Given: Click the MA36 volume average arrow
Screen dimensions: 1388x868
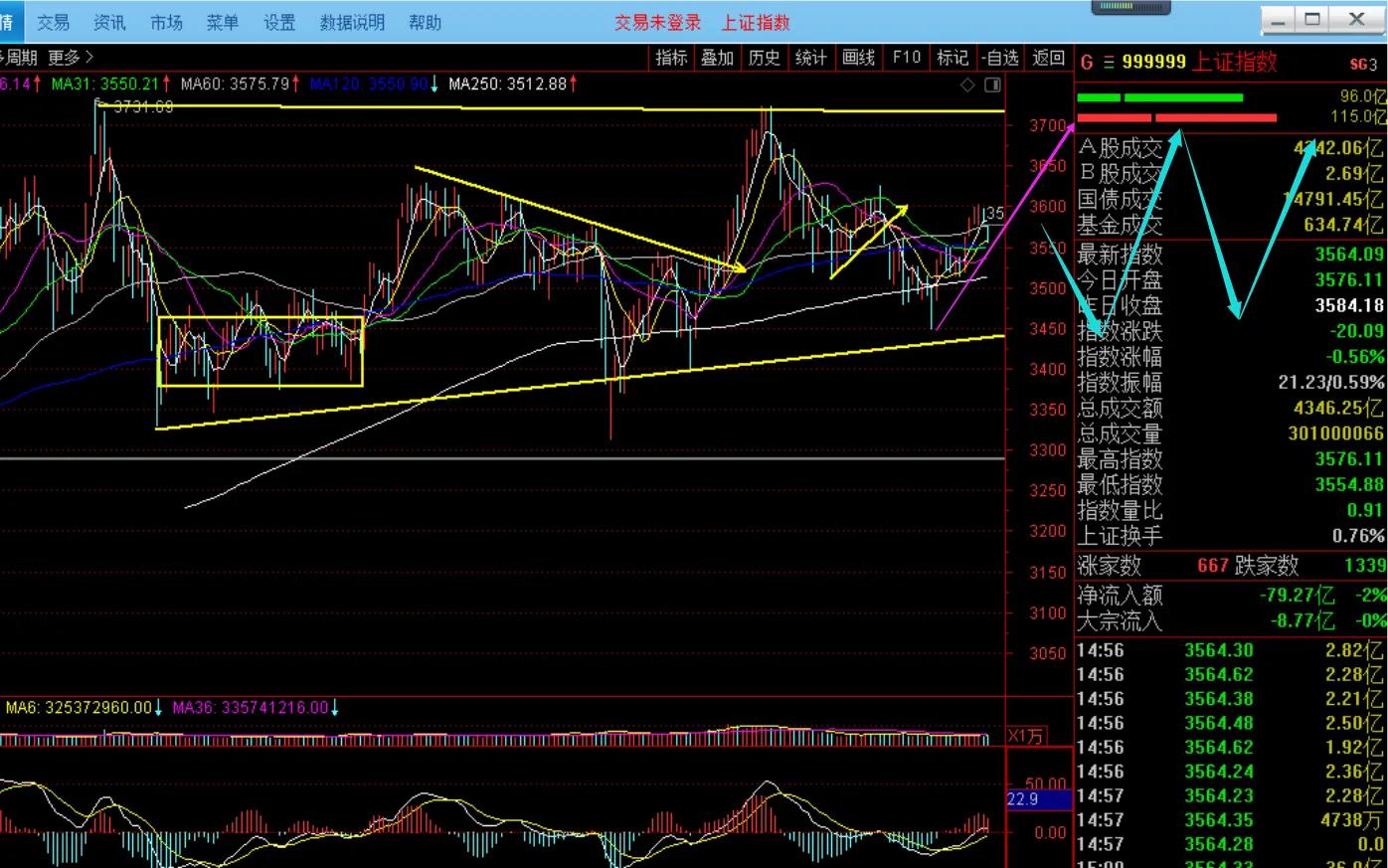Looking at the screenshot, I should tap(334, 708).
